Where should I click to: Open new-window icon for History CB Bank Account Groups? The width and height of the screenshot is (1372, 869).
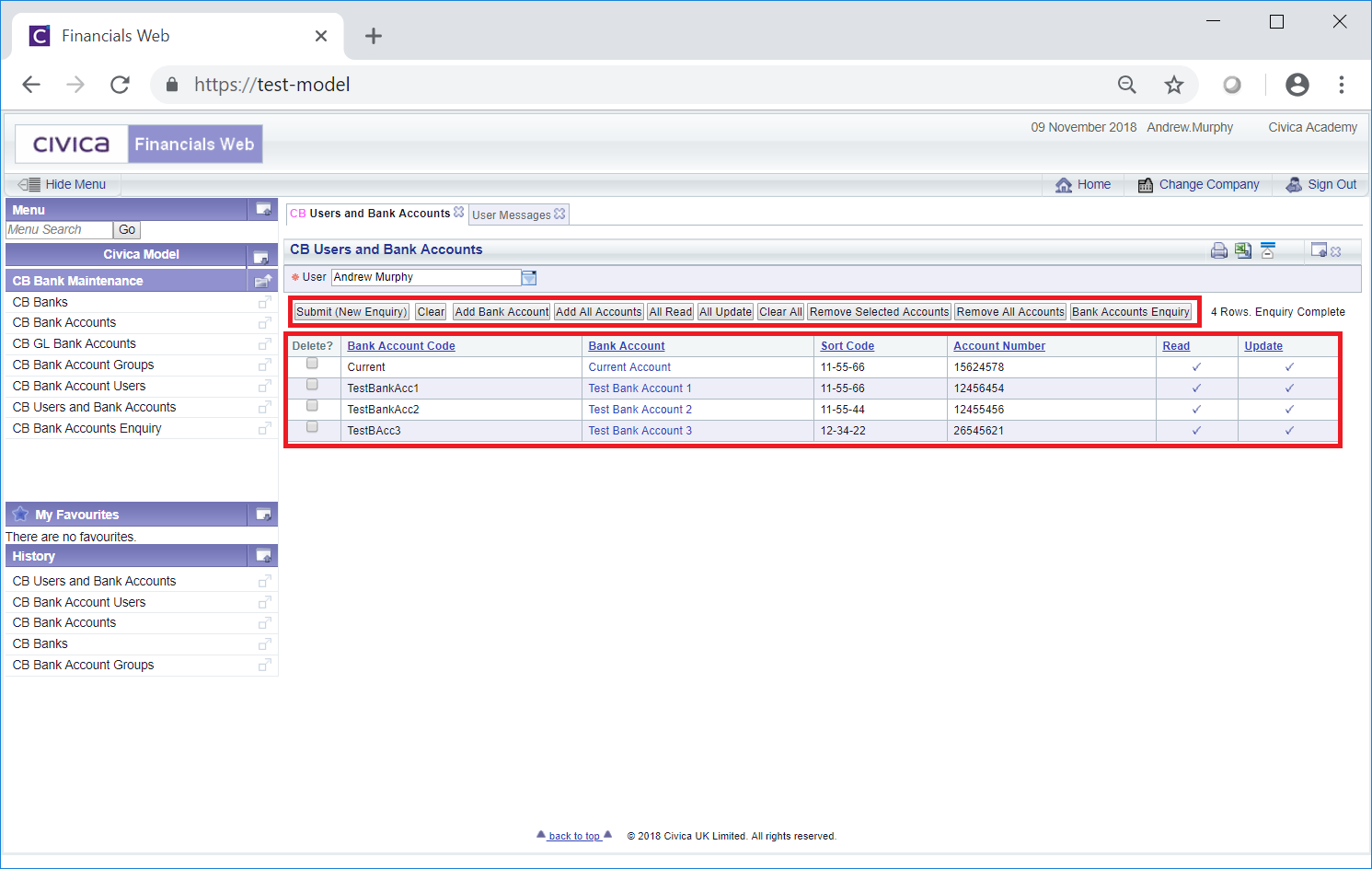click(x=265, y=666)
